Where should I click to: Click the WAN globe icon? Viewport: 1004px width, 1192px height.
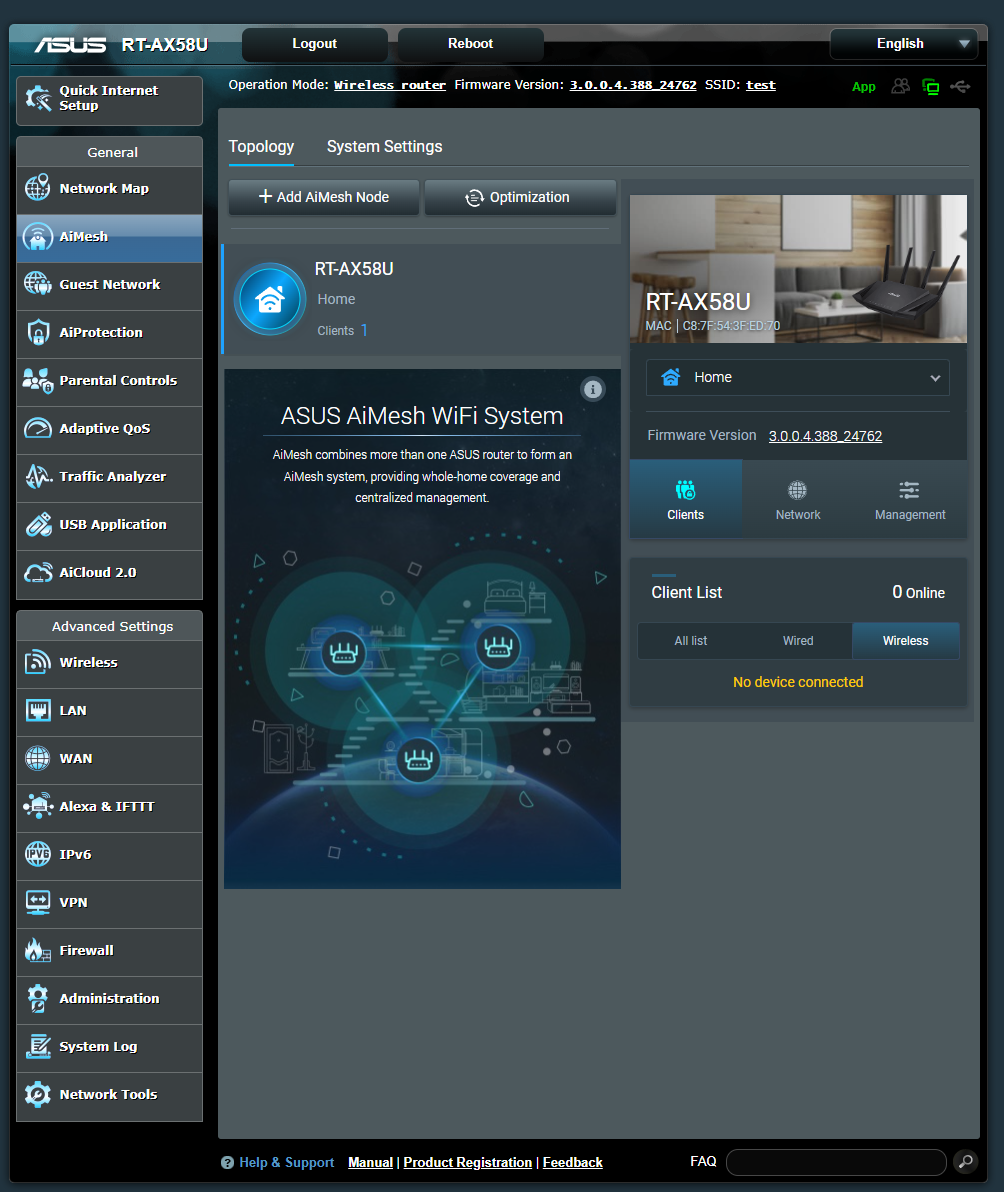[38, 758]
